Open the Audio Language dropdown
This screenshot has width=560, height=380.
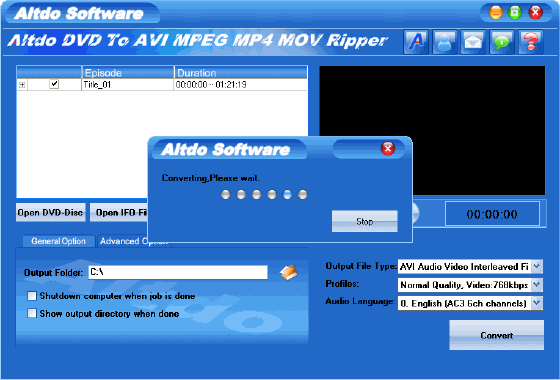click(x=537, y=303)
